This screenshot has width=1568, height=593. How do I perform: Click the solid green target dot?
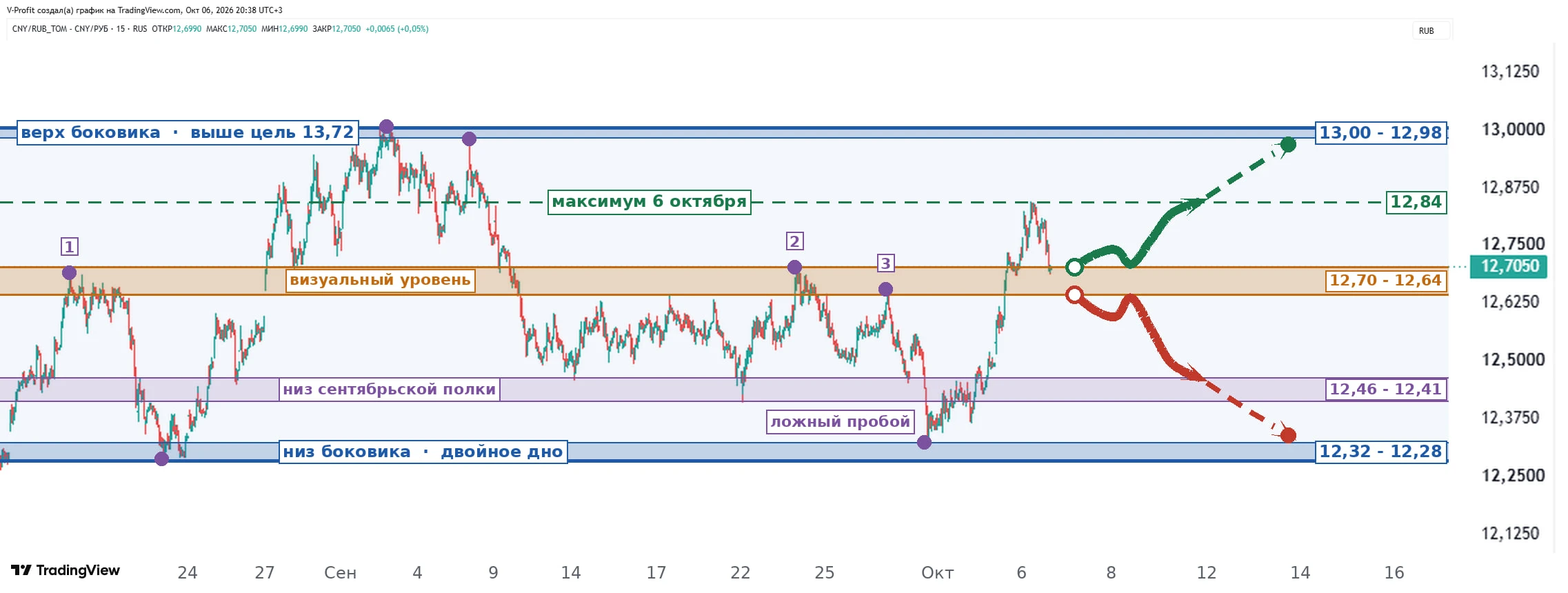tap(1288, 144)
